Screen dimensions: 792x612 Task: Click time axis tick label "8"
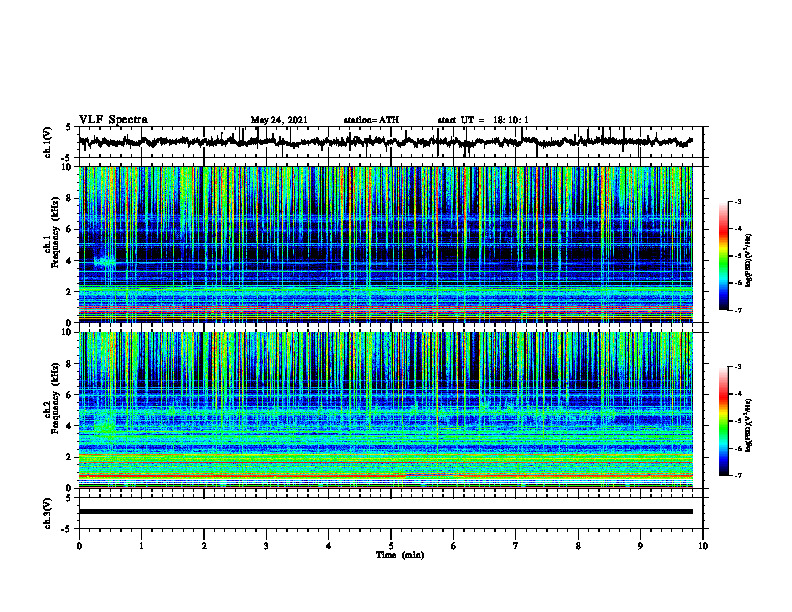click(x=578, y=546)
